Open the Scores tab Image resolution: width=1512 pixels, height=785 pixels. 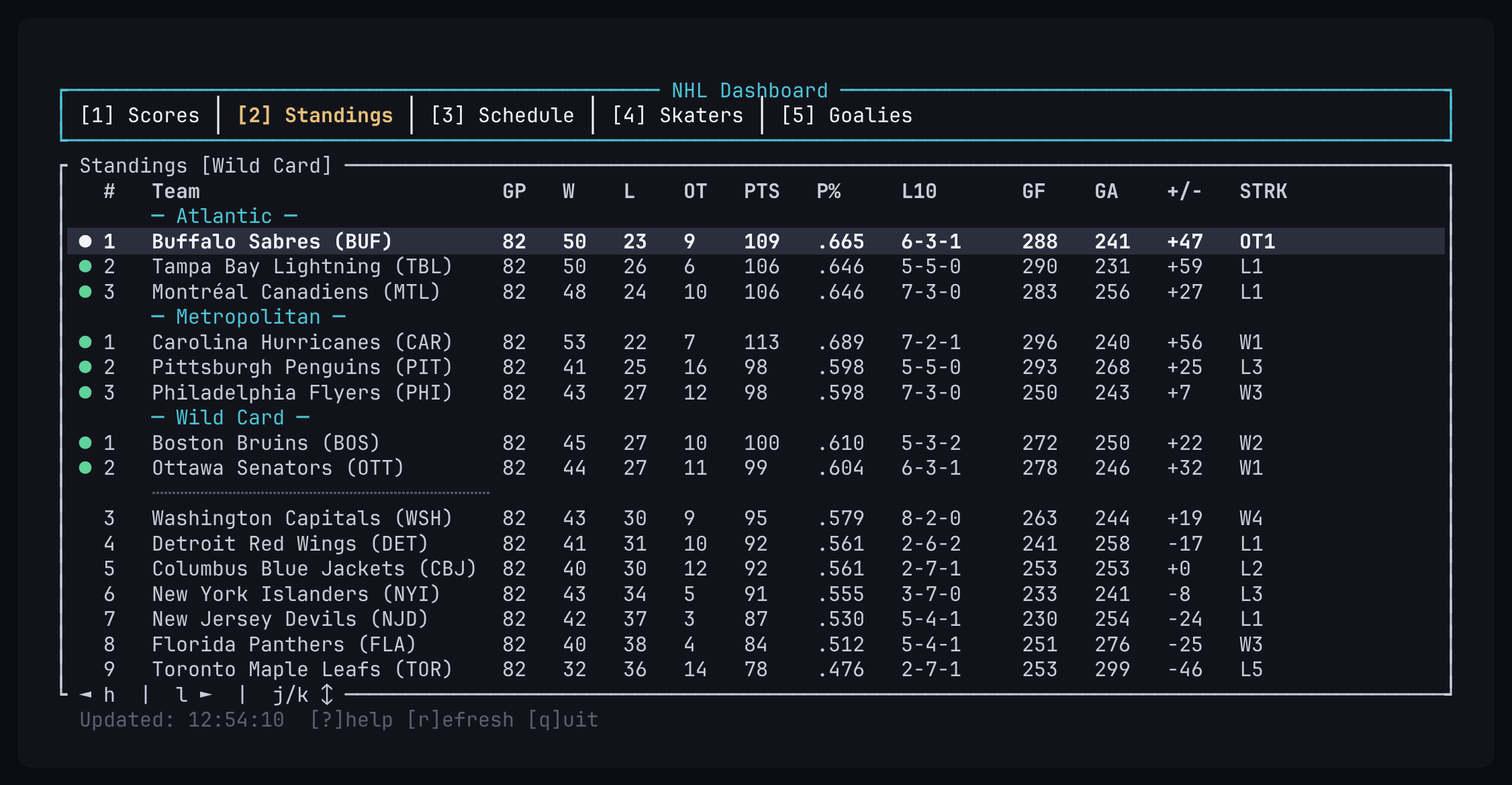(x=140, y=116)
